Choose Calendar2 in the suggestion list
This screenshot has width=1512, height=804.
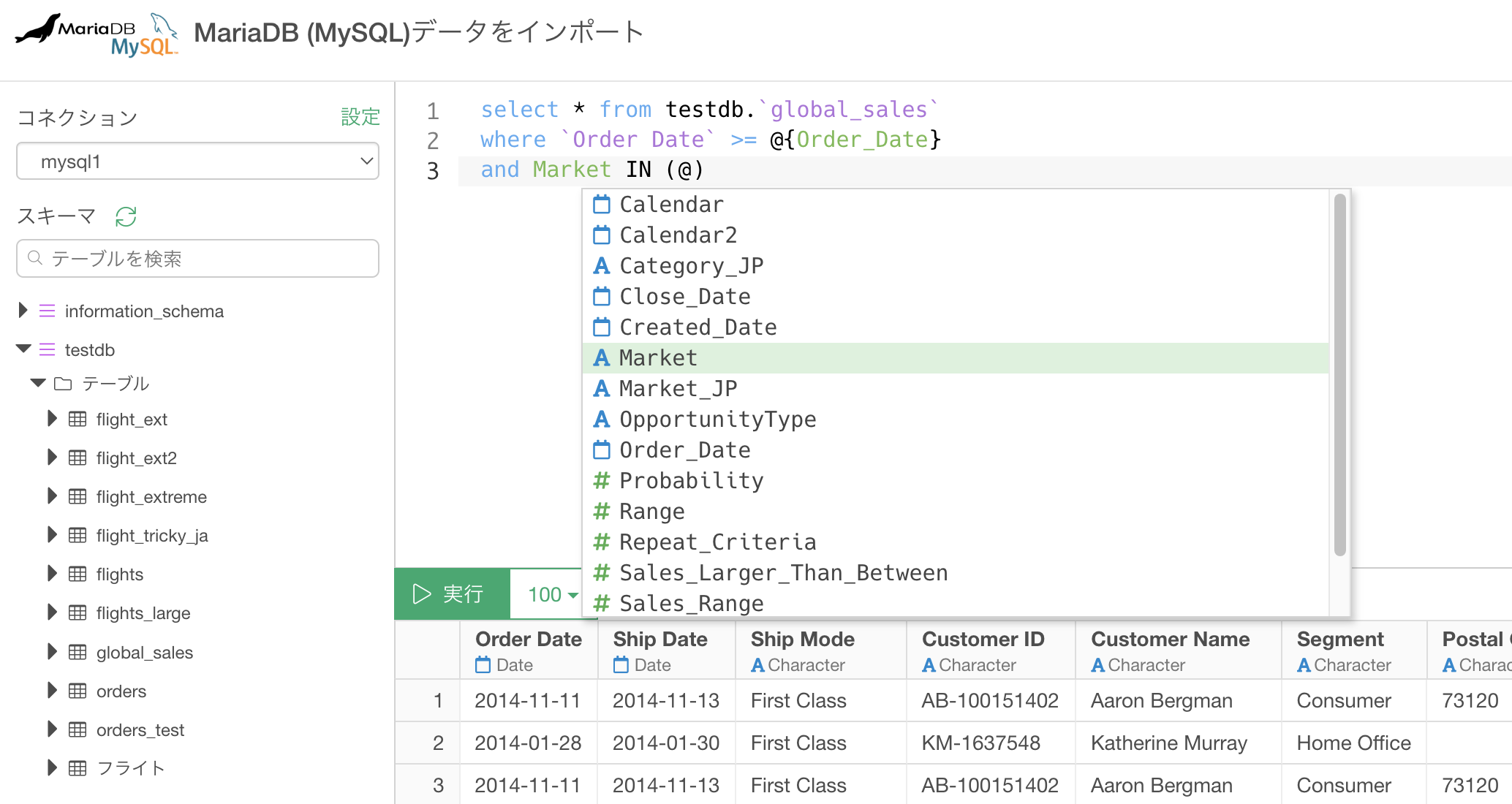tap(956, 235)
